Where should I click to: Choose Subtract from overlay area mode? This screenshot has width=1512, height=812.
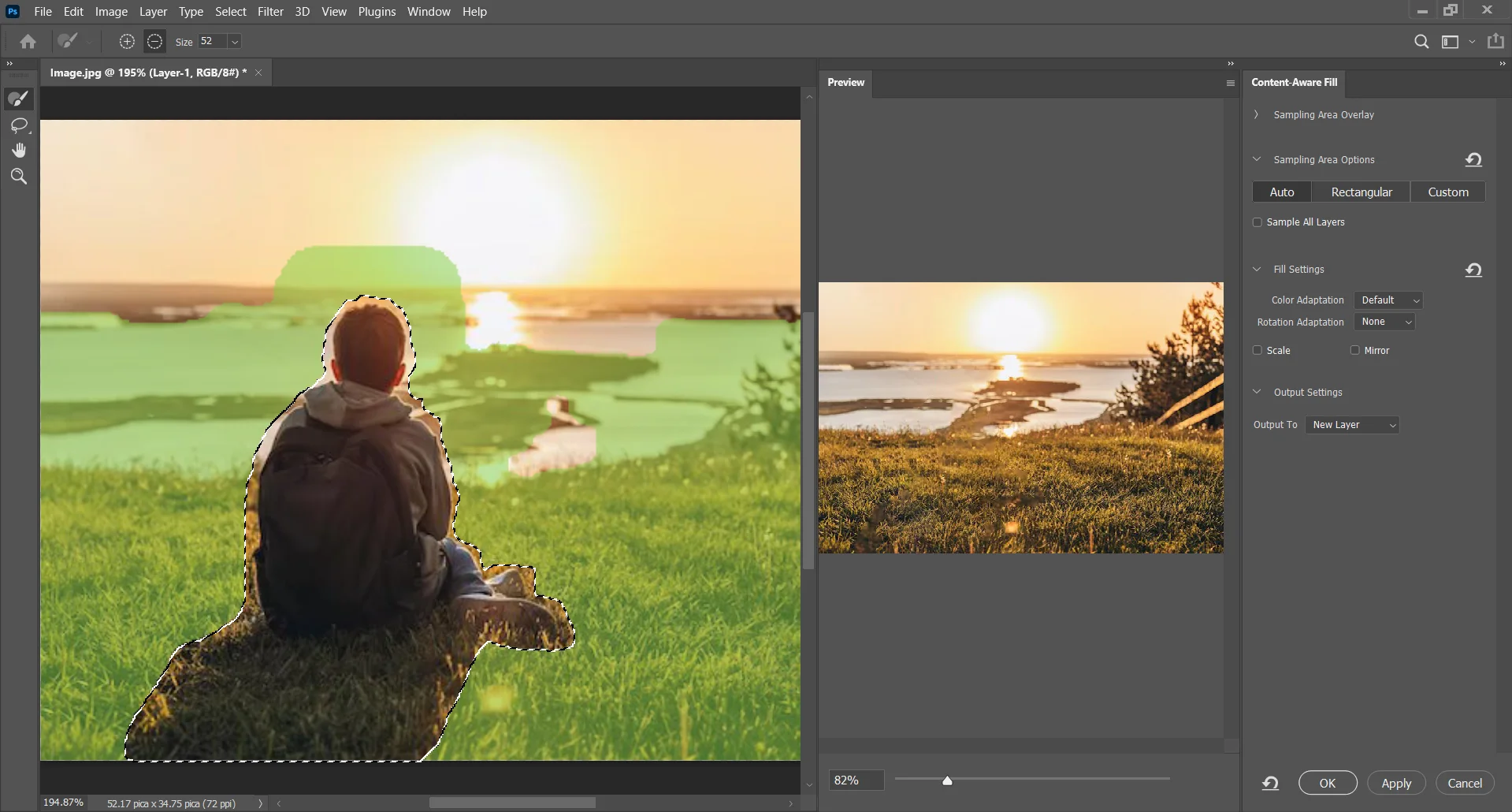155,42
